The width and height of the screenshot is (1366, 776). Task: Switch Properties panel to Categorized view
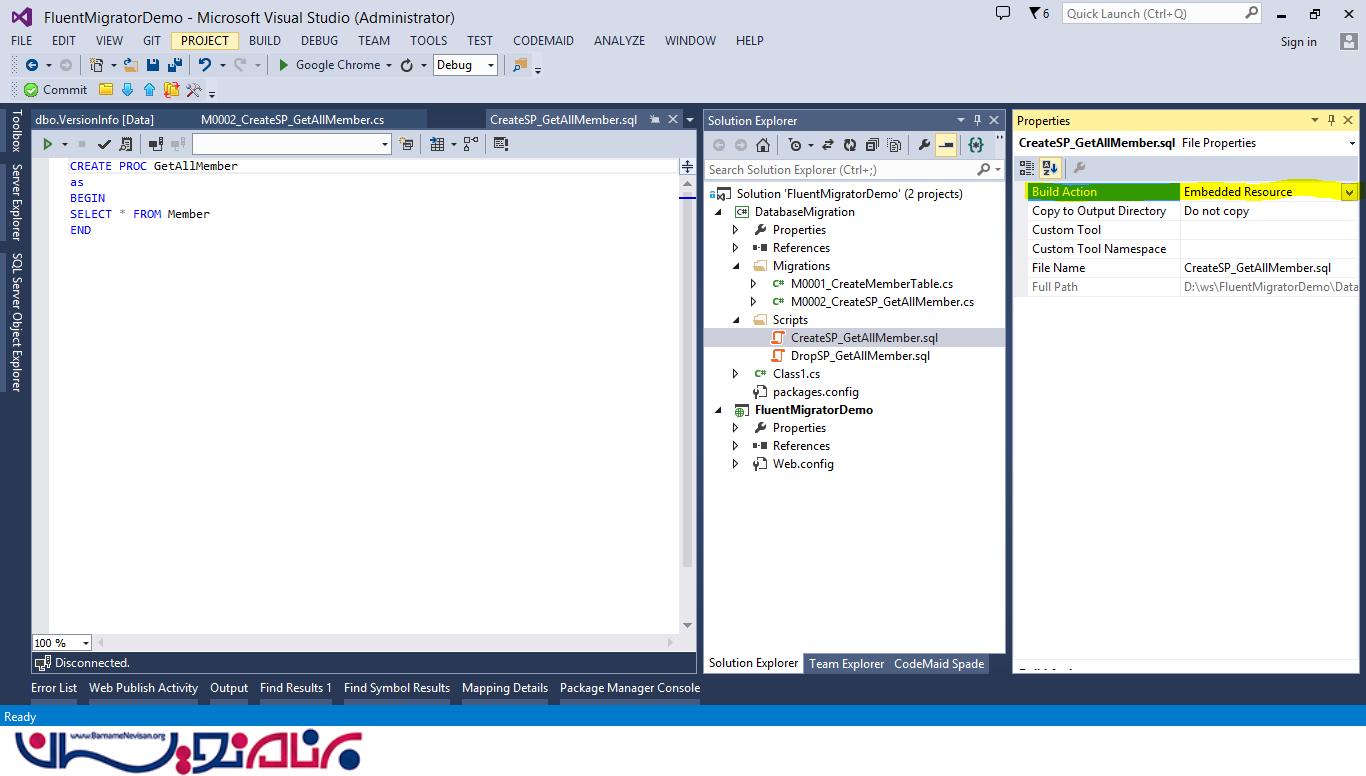(x=1027, y=168)
